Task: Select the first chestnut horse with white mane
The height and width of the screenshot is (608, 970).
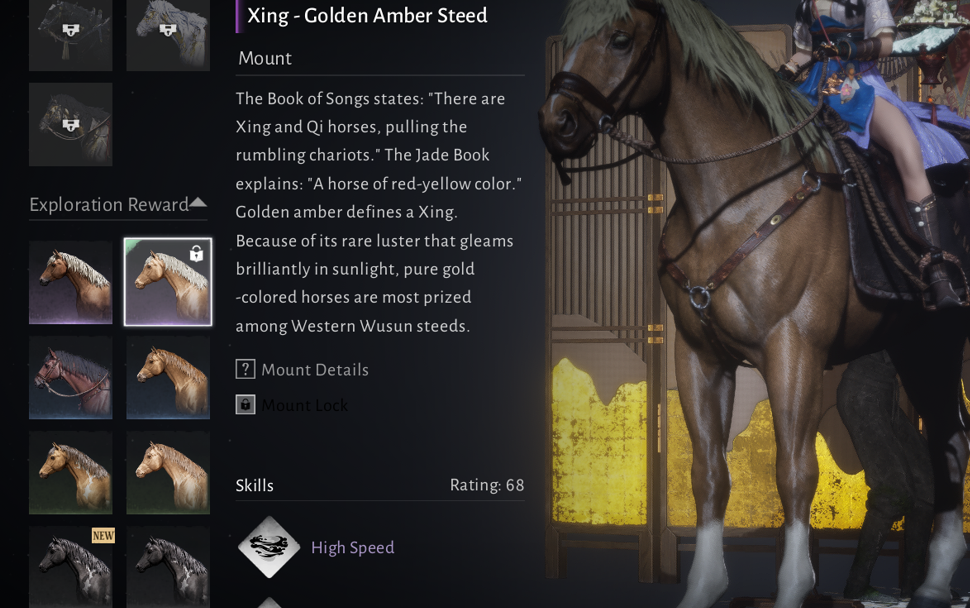Action: pyautogui.click(x=71, y=282)
